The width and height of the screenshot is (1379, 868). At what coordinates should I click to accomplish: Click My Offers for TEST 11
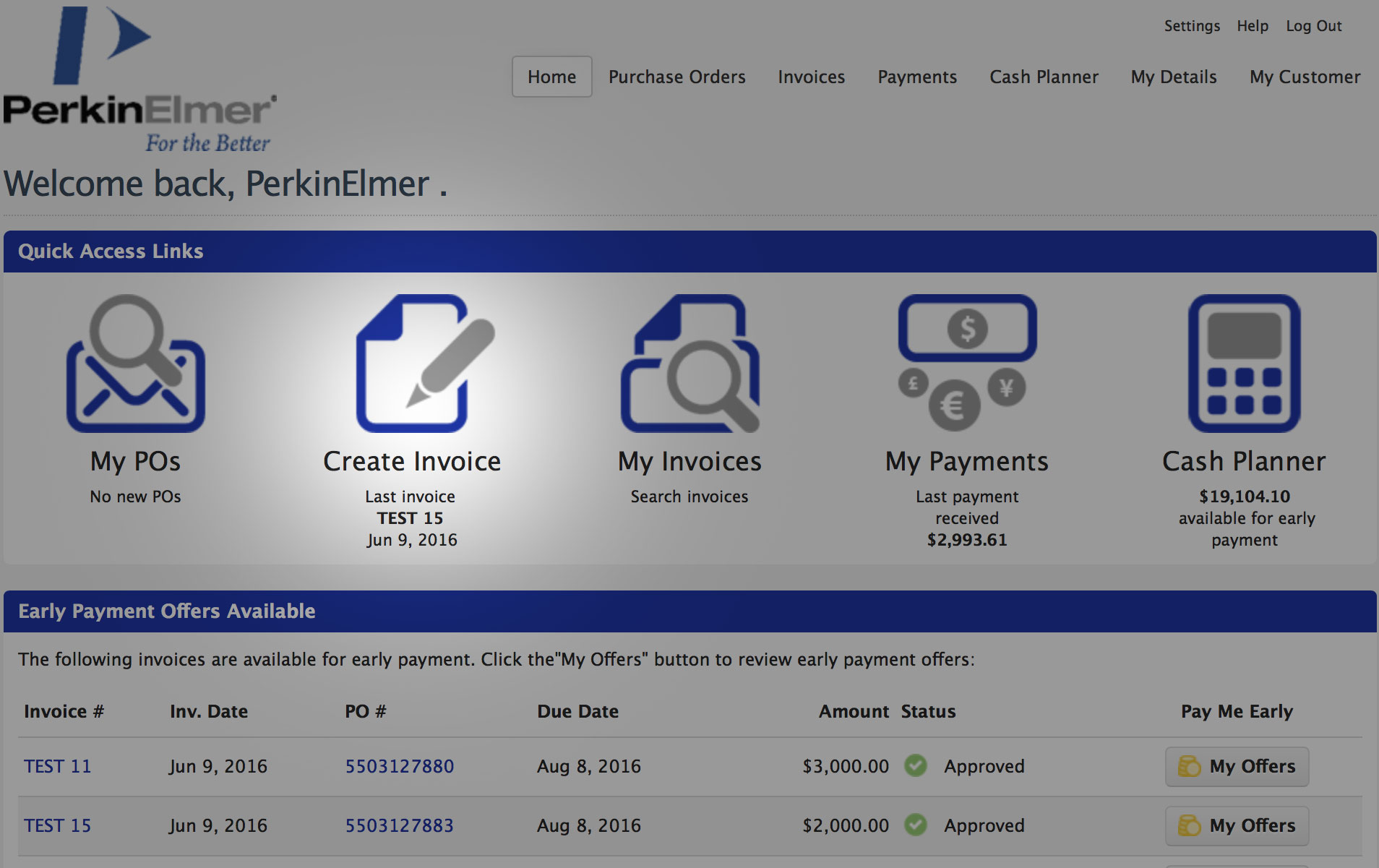(x=1237, y=766)
